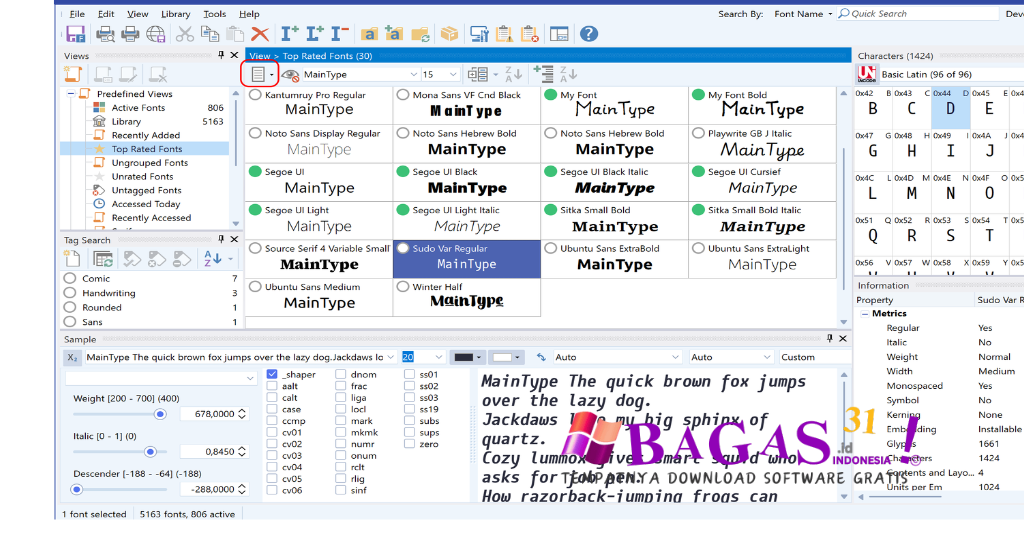Select Untagged Fonts view
Image resolution: width=1024 pixels, height=538 pixels.
pos(146,190)
